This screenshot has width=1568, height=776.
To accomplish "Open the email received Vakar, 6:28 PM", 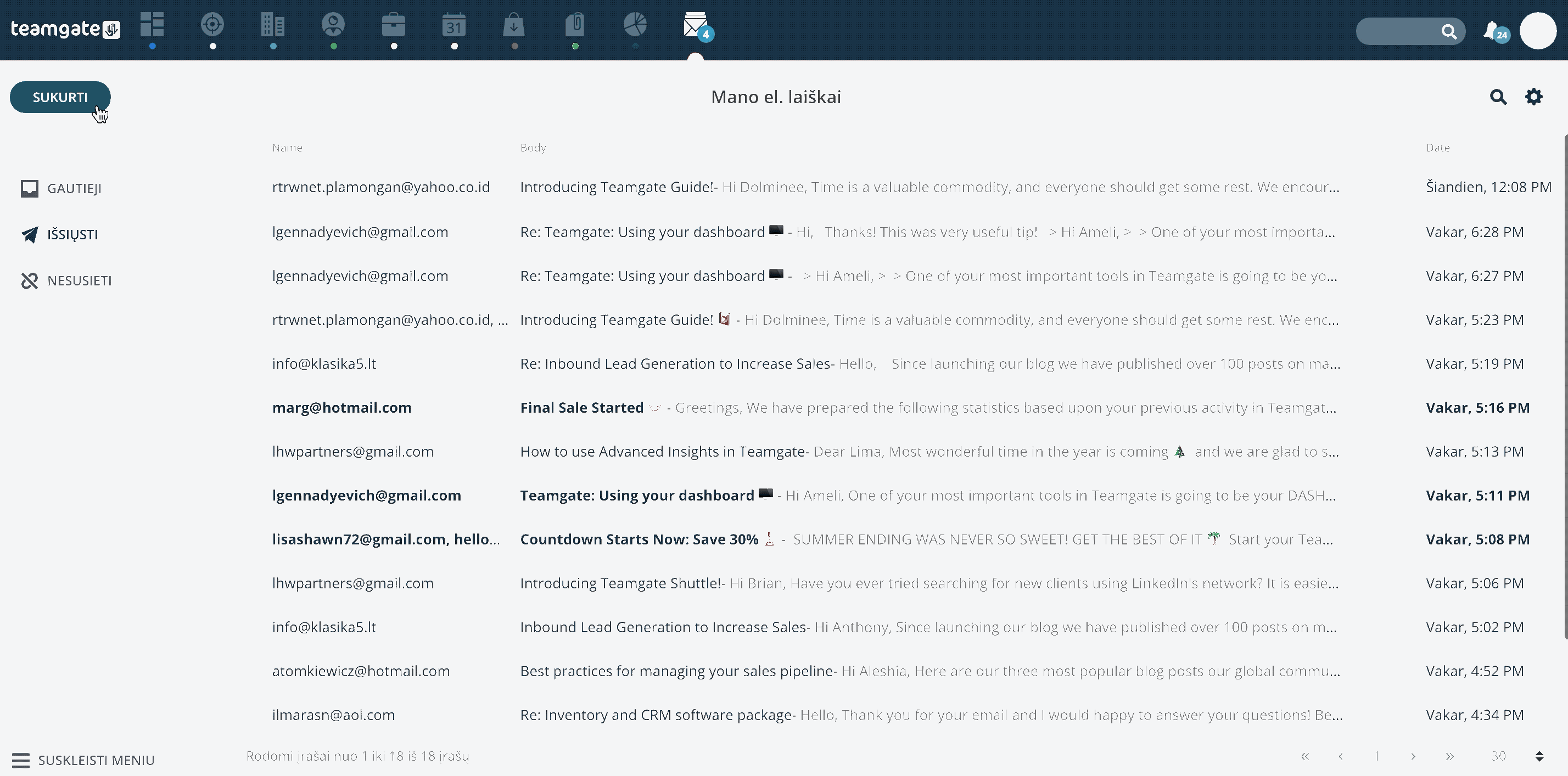I will (x=901, y=232).
